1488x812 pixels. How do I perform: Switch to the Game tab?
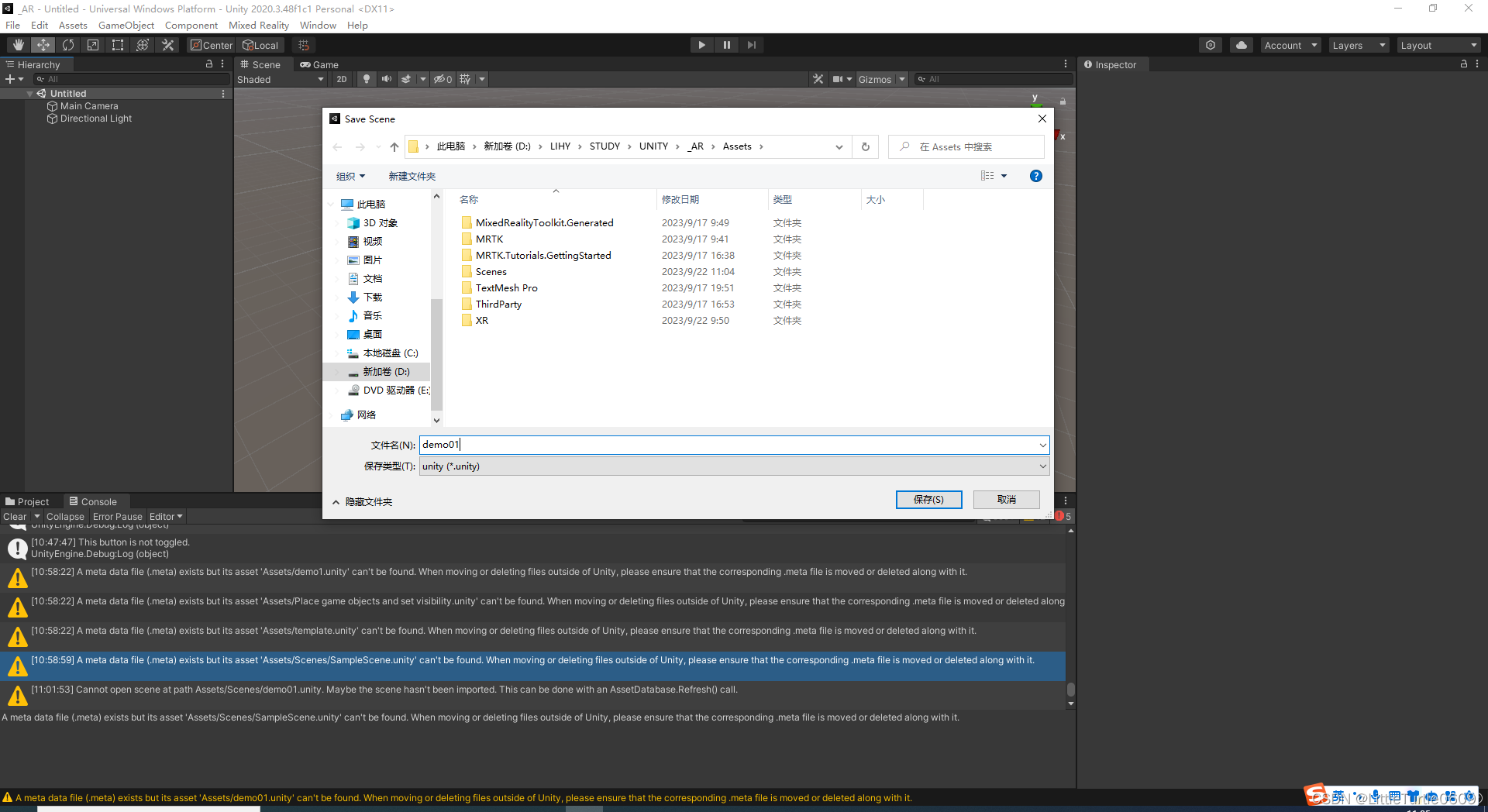point(319,64)
